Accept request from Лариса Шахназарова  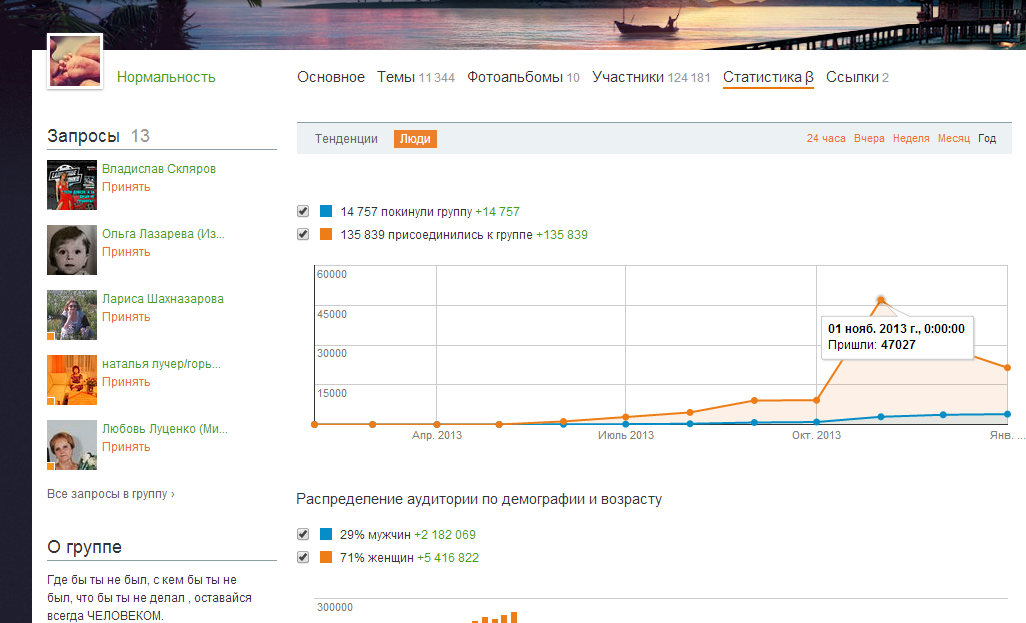(126, 317)
